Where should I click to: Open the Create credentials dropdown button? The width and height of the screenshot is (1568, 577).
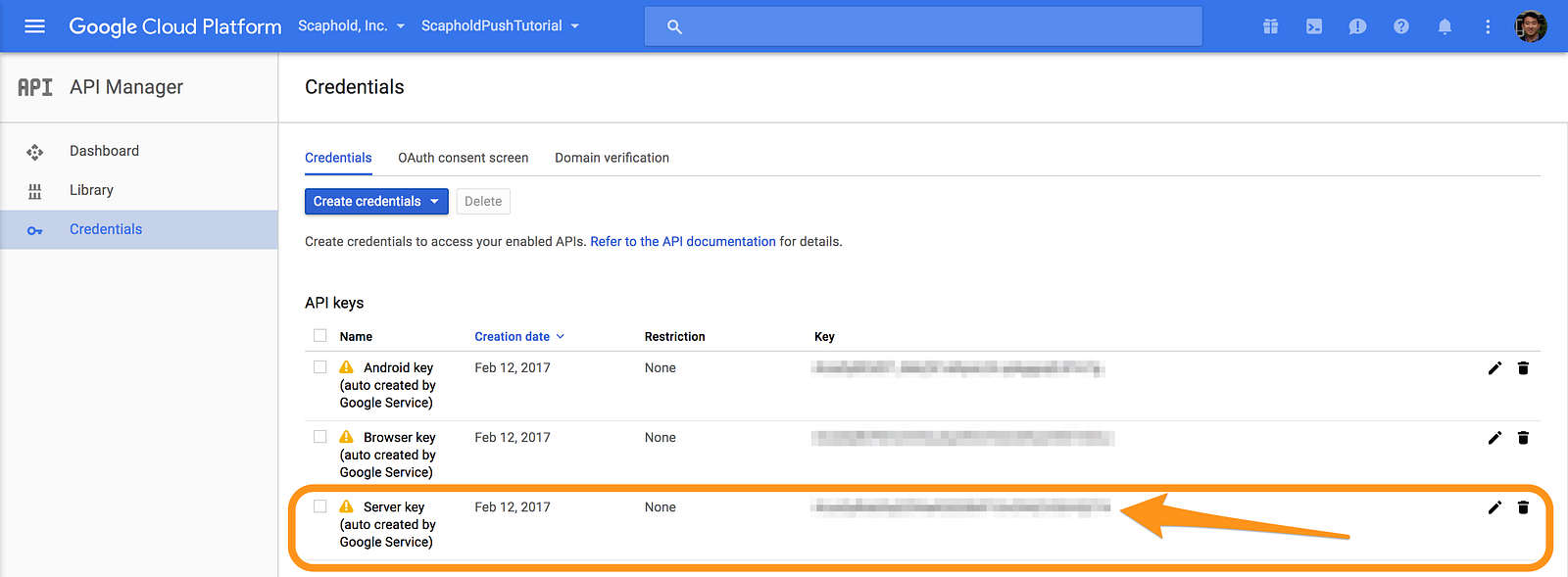376,201
